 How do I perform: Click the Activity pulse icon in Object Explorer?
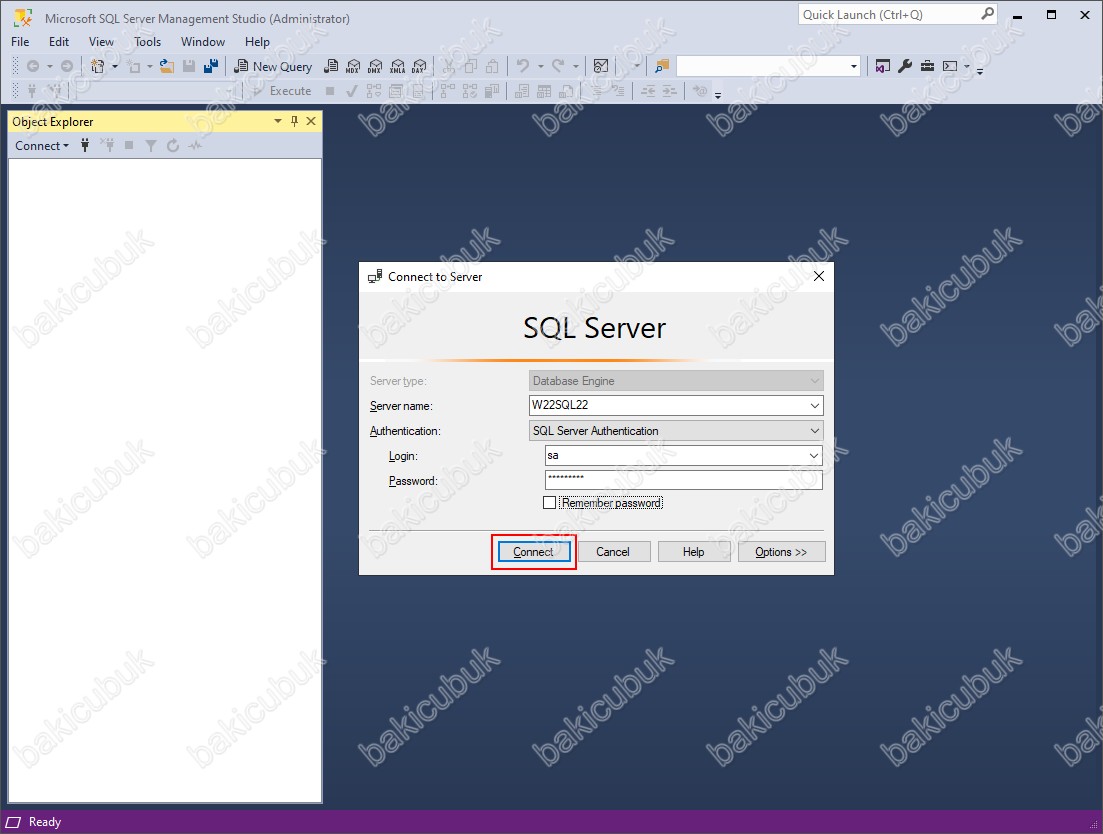tap(195, 146)
